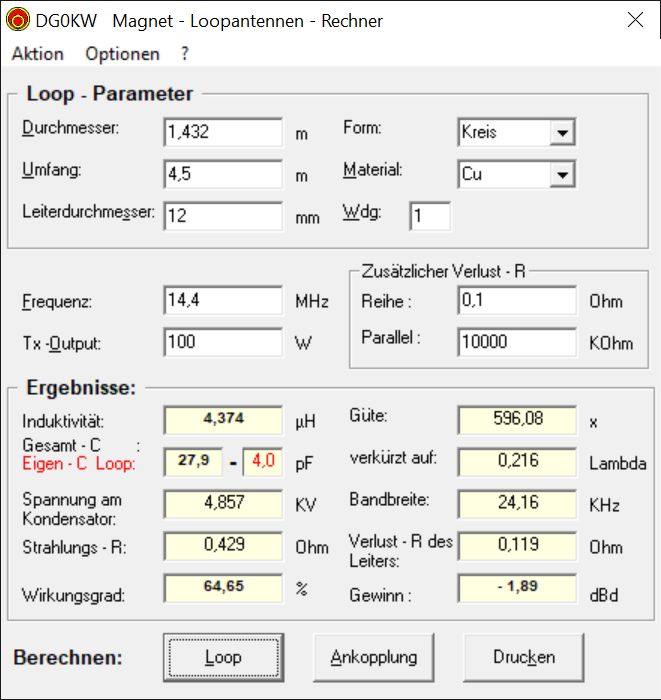Click the Gesamt-C value 27,9

[x=193, y=461]
